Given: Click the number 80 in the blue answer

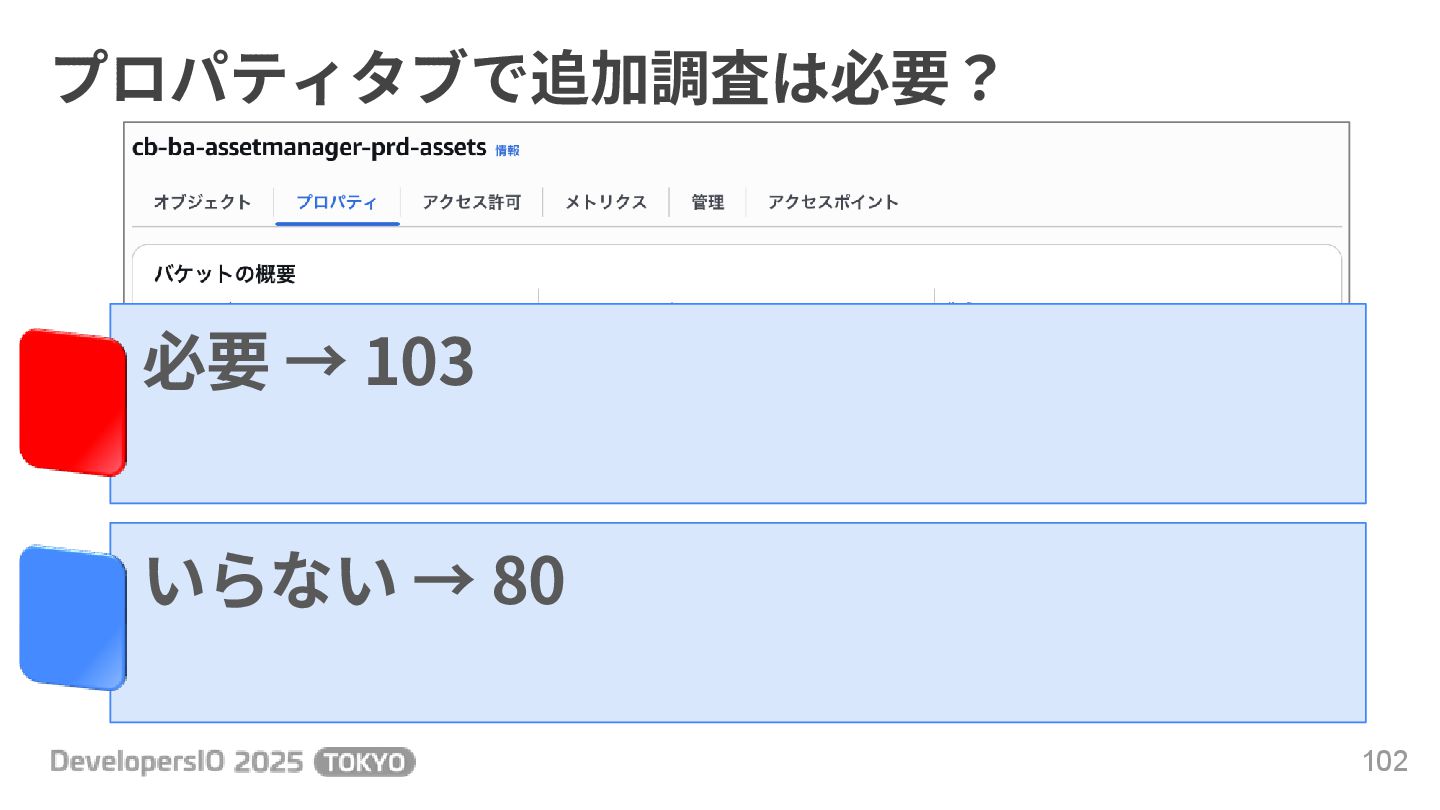Looking at the screenshot, I should pyautogui.click(x=528, y=582).
